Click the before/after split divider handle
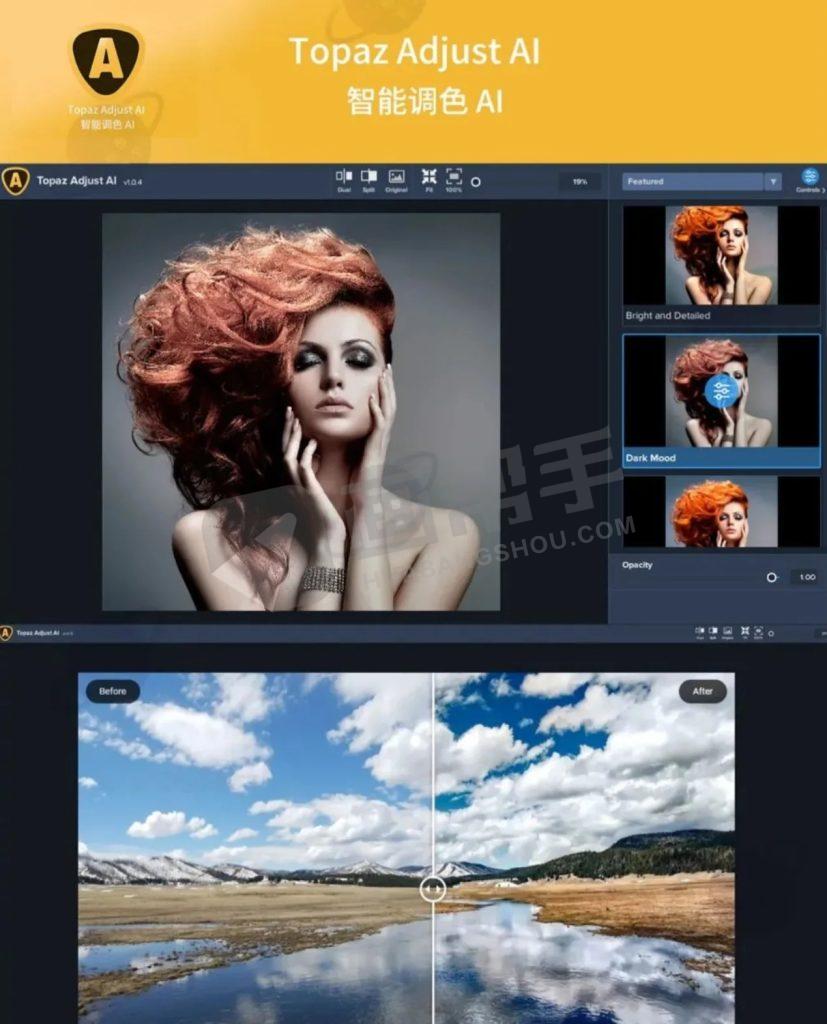 click(432, 888)
